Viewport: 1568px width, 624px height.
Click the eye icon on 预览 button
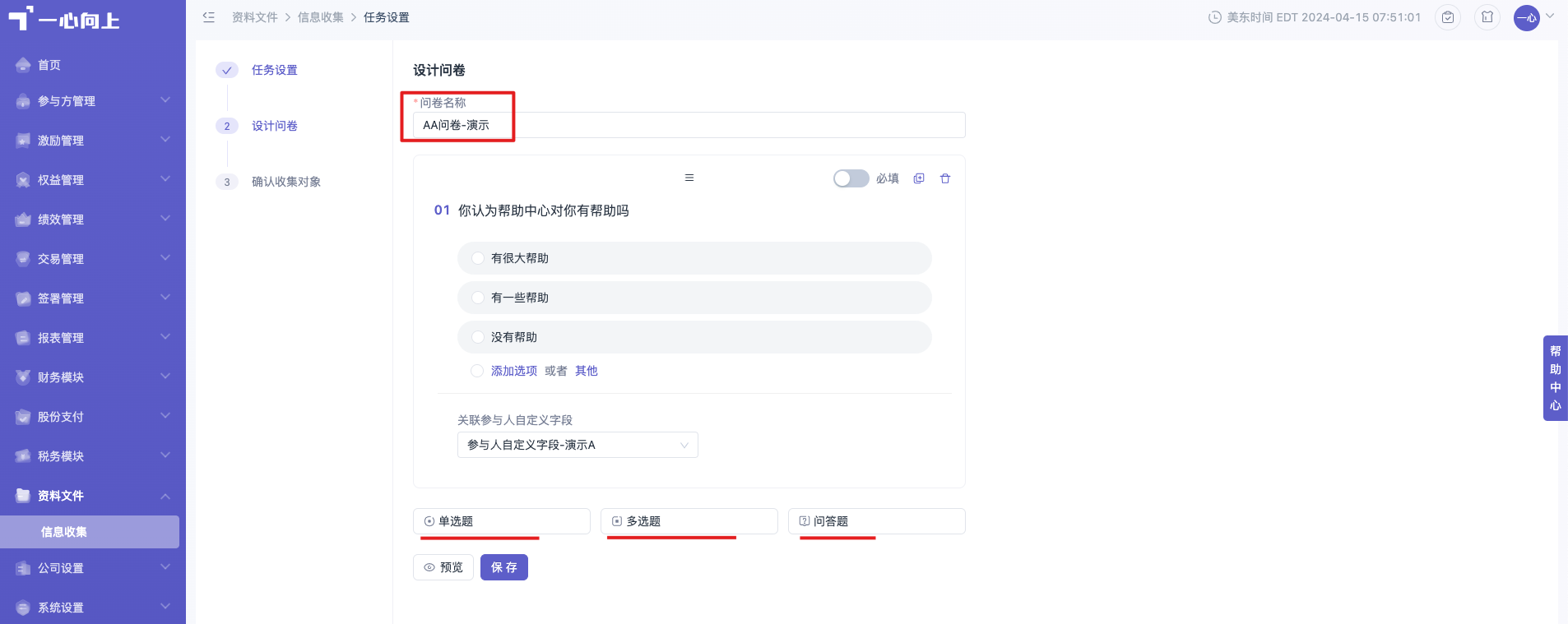click(429, 567)
